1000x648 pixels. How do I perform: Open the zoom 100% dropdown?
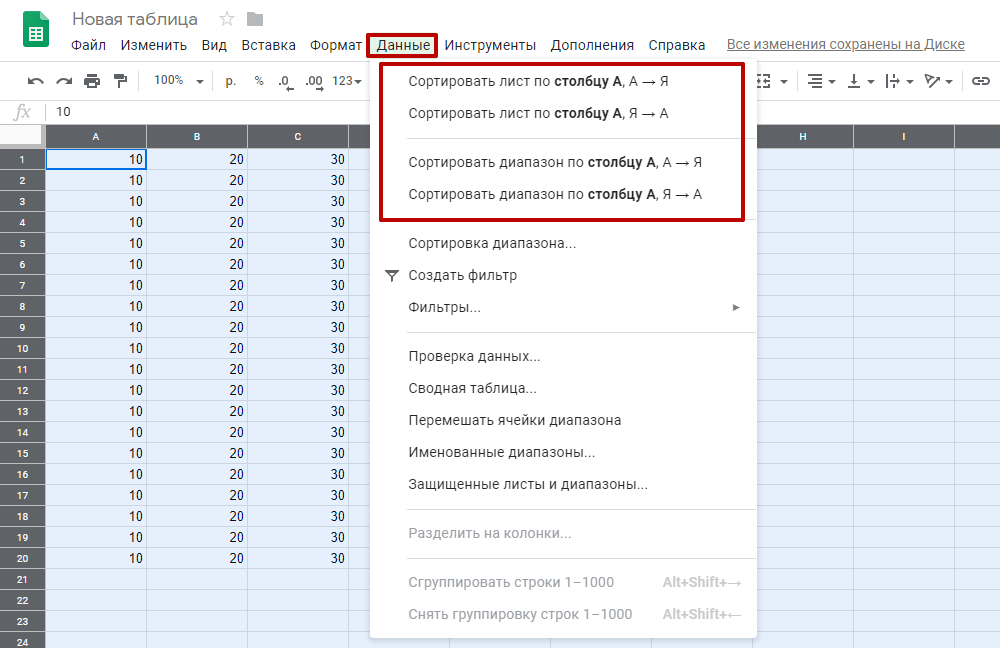click(179, 80)
